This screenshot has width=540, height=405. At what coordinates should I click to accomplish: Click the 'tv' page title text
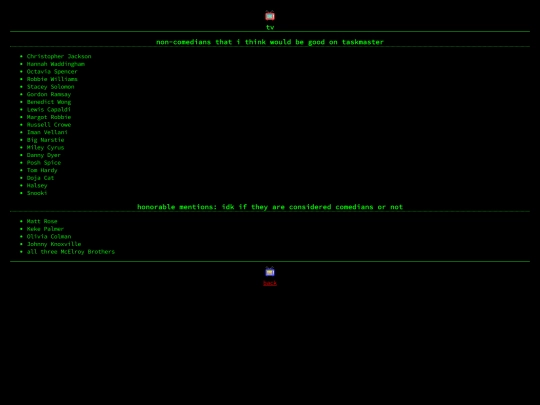270,27
